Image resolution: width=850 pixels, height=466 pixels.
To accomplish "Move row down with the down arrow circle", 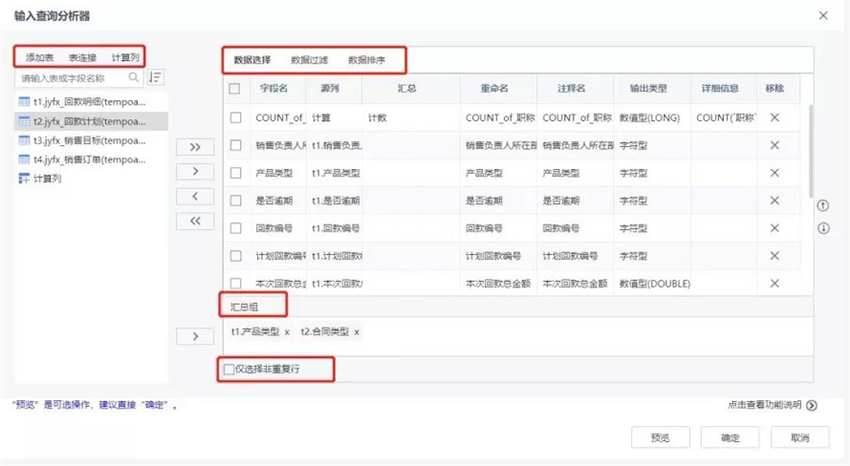I will [823, 228].
